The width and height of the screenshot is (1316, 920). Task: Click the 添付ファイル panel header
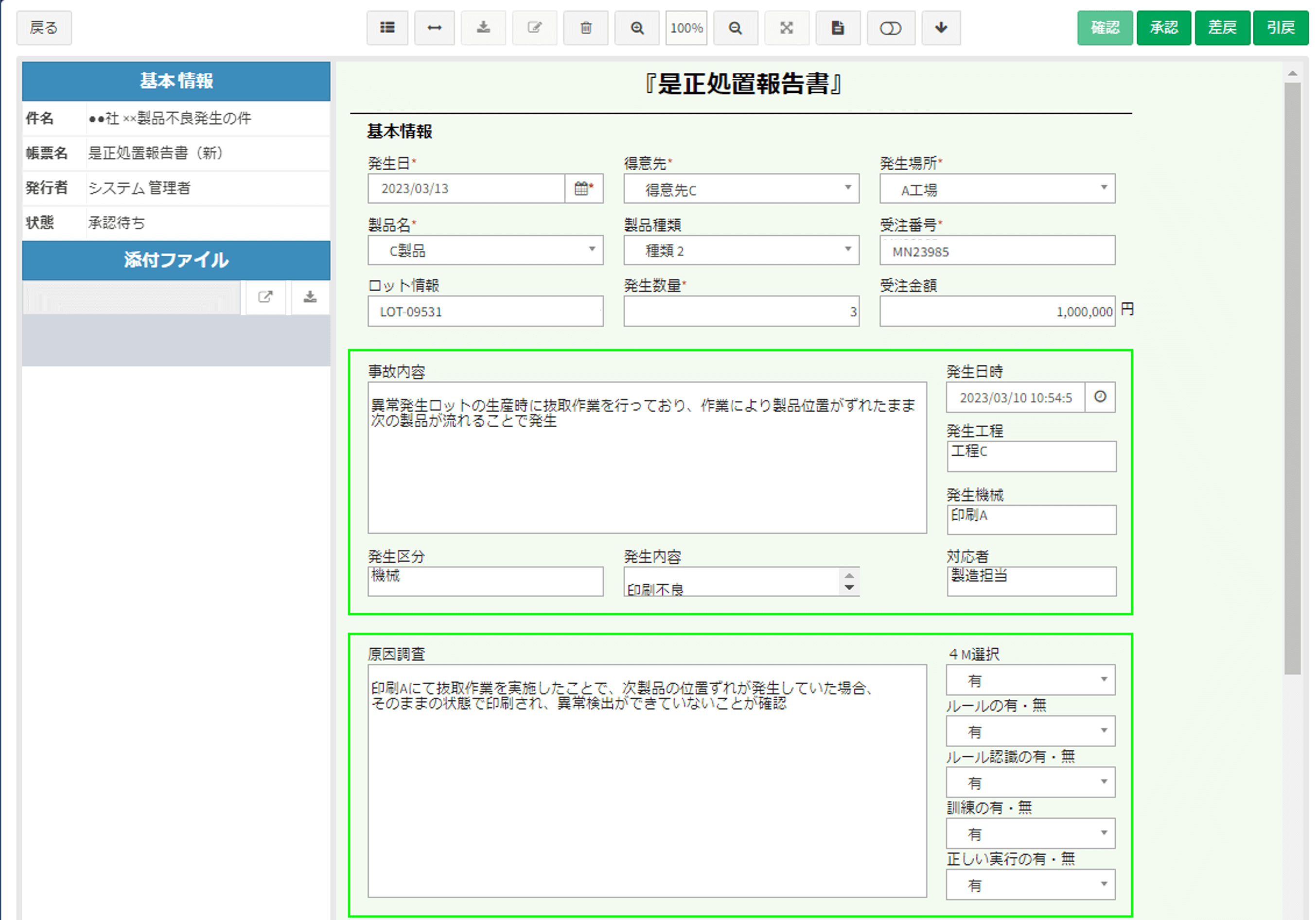176,260
